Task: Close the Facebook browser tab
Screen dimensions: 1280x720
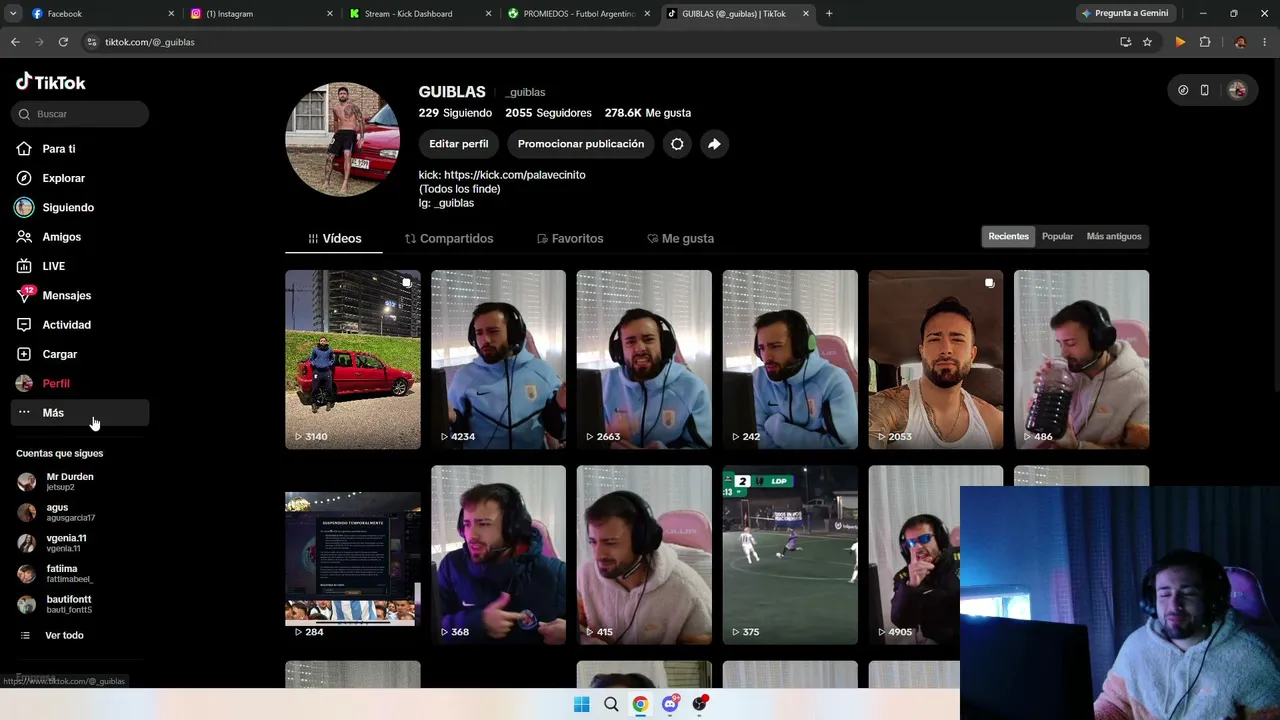Action: [171, 14]
